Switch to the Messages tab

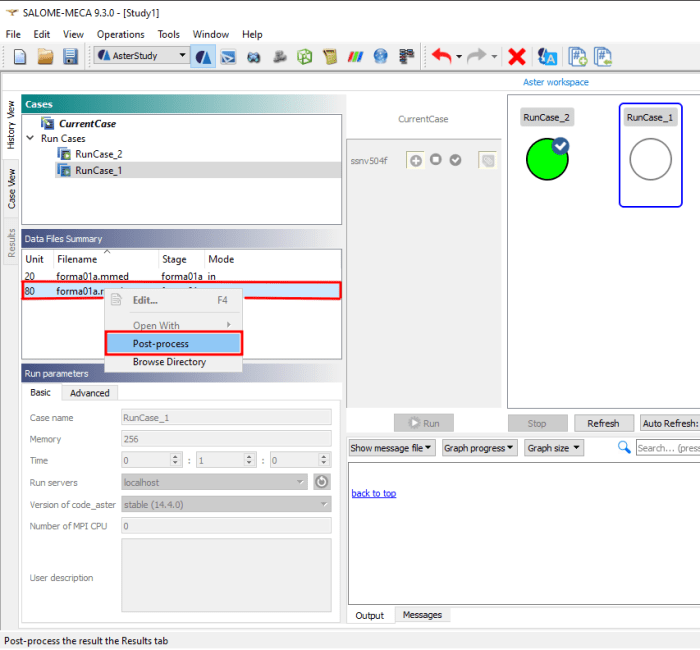(422, 615)
